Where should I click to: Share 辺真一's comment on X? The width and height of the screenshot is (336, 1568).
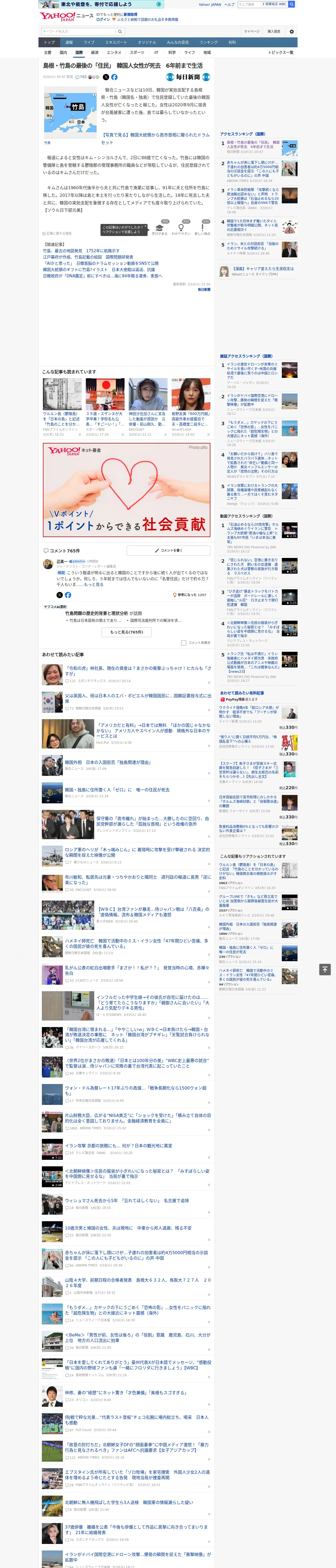click(x=60, y=595)
